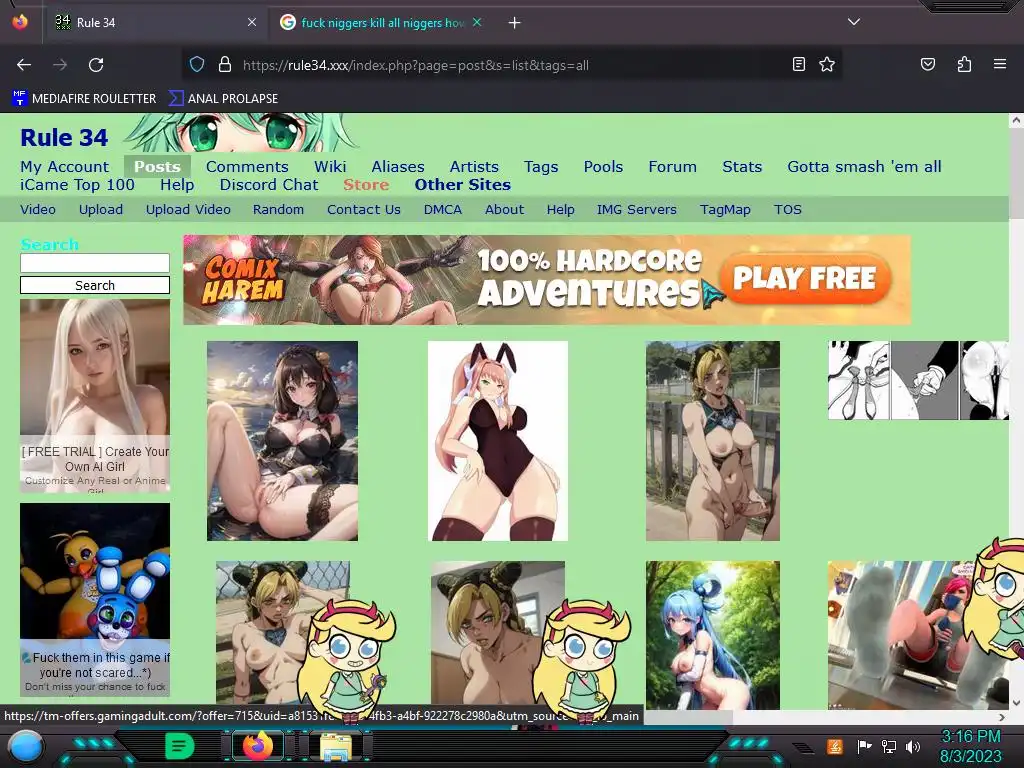1024x768 pixels.
Task: Click the vertical page scrollbar
Action: click(1016, 172)
